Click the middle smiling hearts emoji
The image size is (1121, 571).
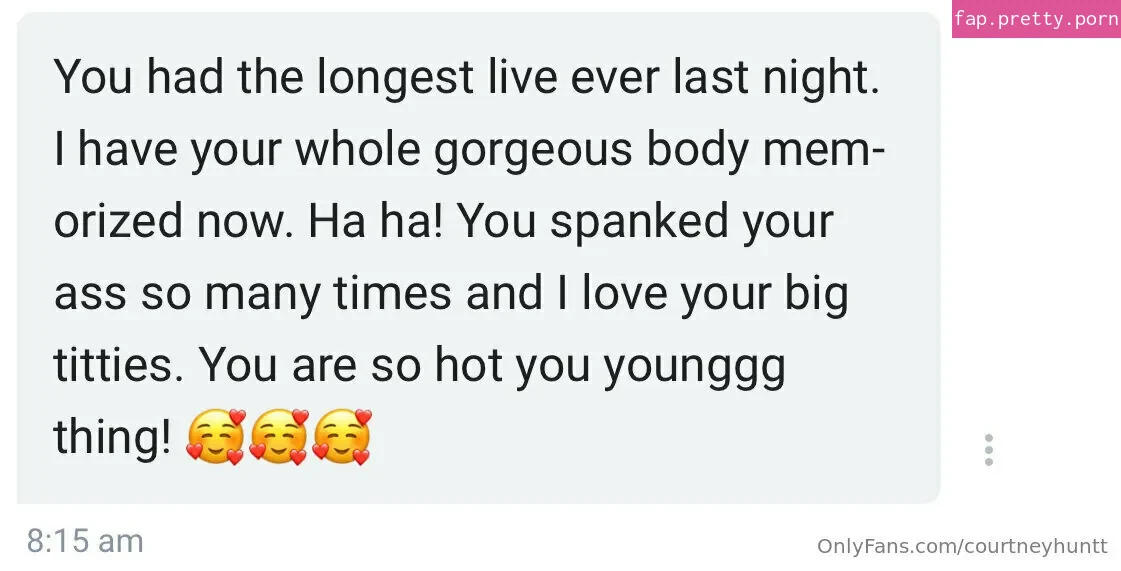coord(279,437)
